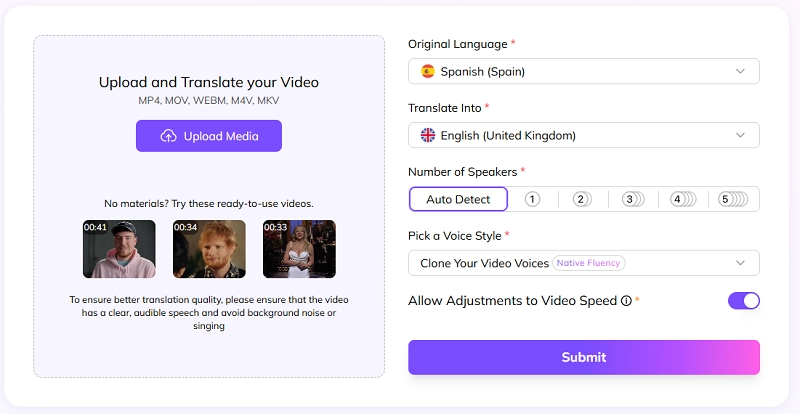Toggle Allow Adjustments to Video Speed switch
The height and width of the screenshot is (414, 800).
(x=743, y=301)
